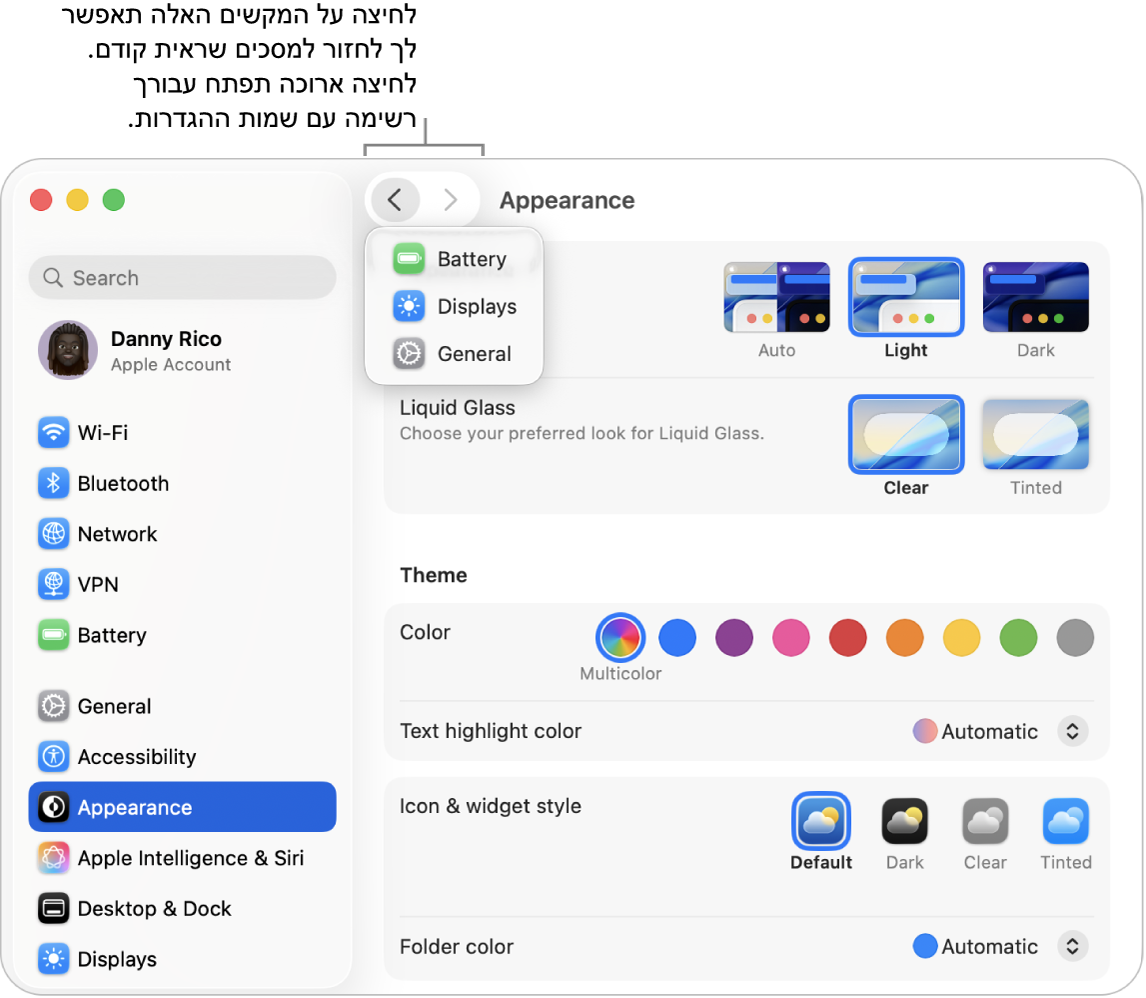The width and height of the screenshot is (1146, 998).
Task: Click Danny Rico's avatar picture
Action: 68,350
